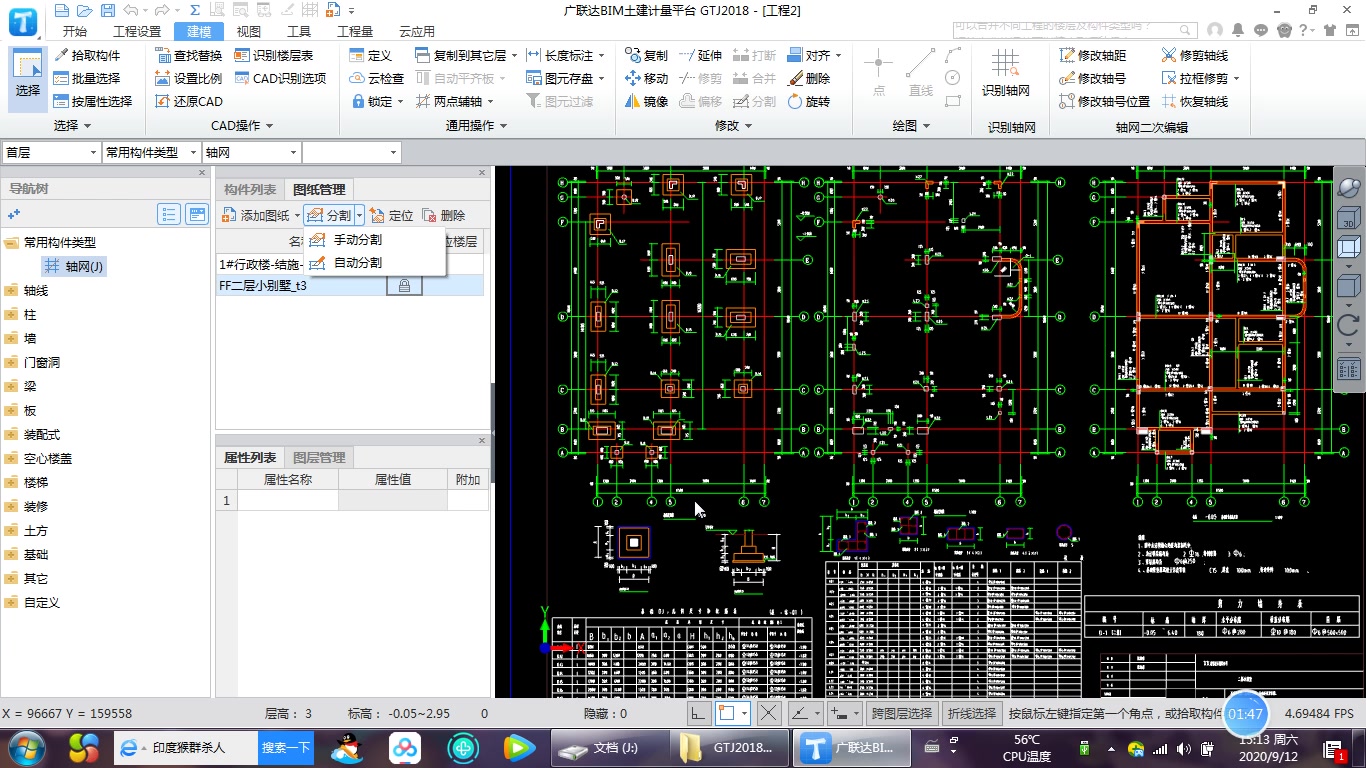Click 跨图层选择 button
1366x768 pixels.
(x=901, y=714)
